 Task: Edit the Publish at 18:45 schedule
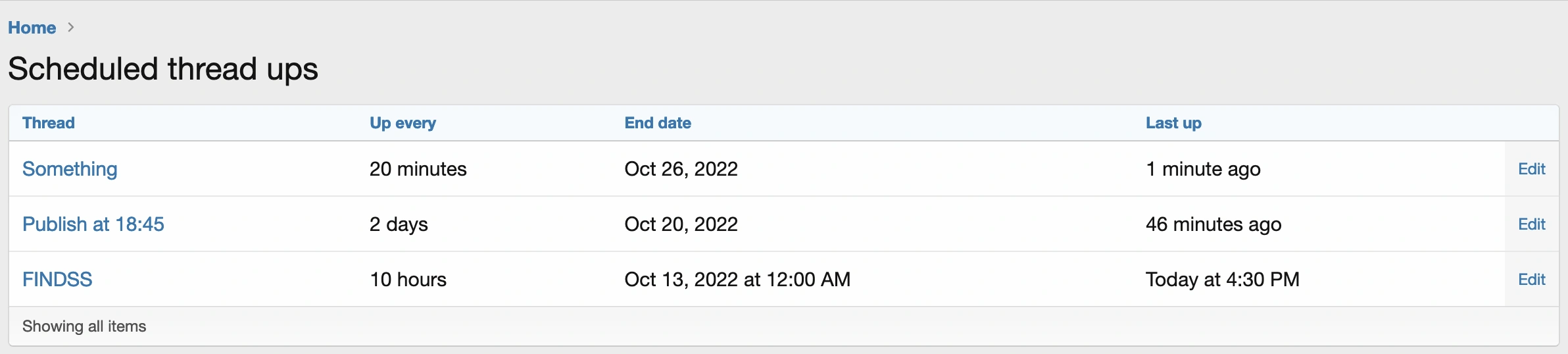point(1531,224)
